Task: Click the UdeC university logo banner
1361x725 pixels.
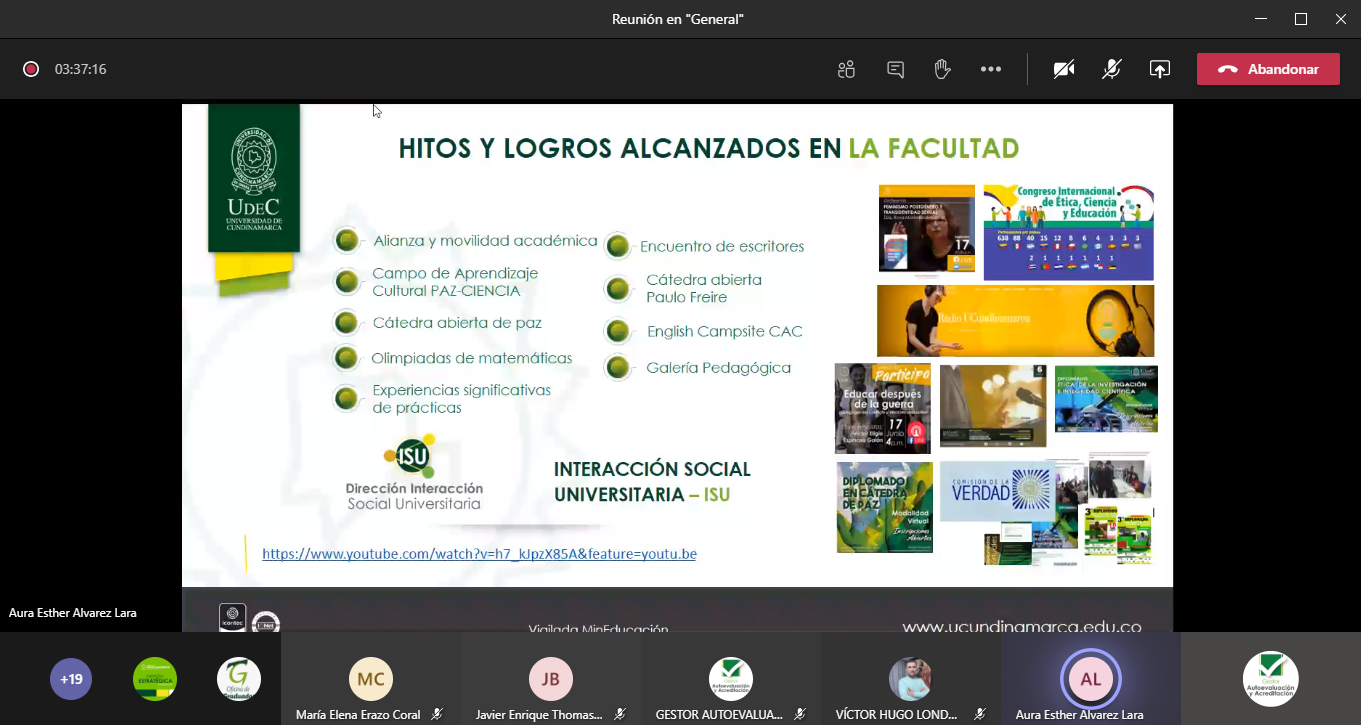Action: pyautogui.click(x=254, y=178)
